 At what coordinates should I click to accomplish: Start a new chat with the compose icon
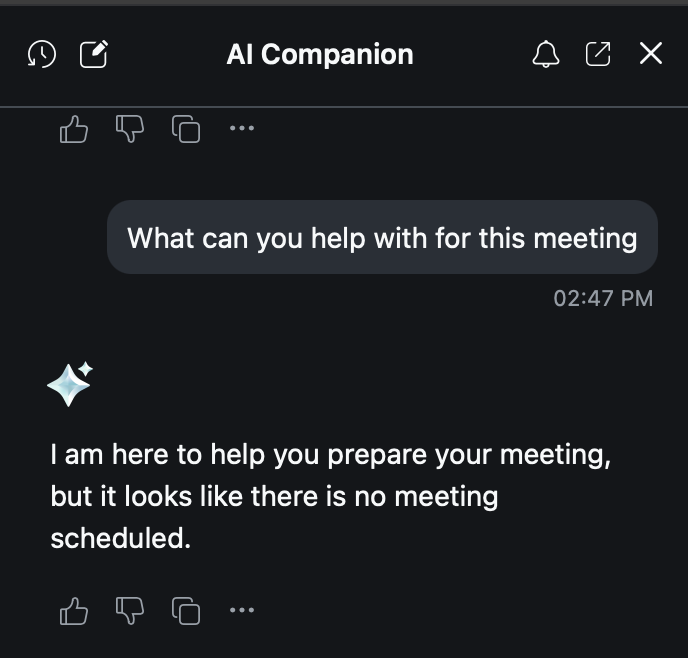pyautogui.click(x=94, y=54)
